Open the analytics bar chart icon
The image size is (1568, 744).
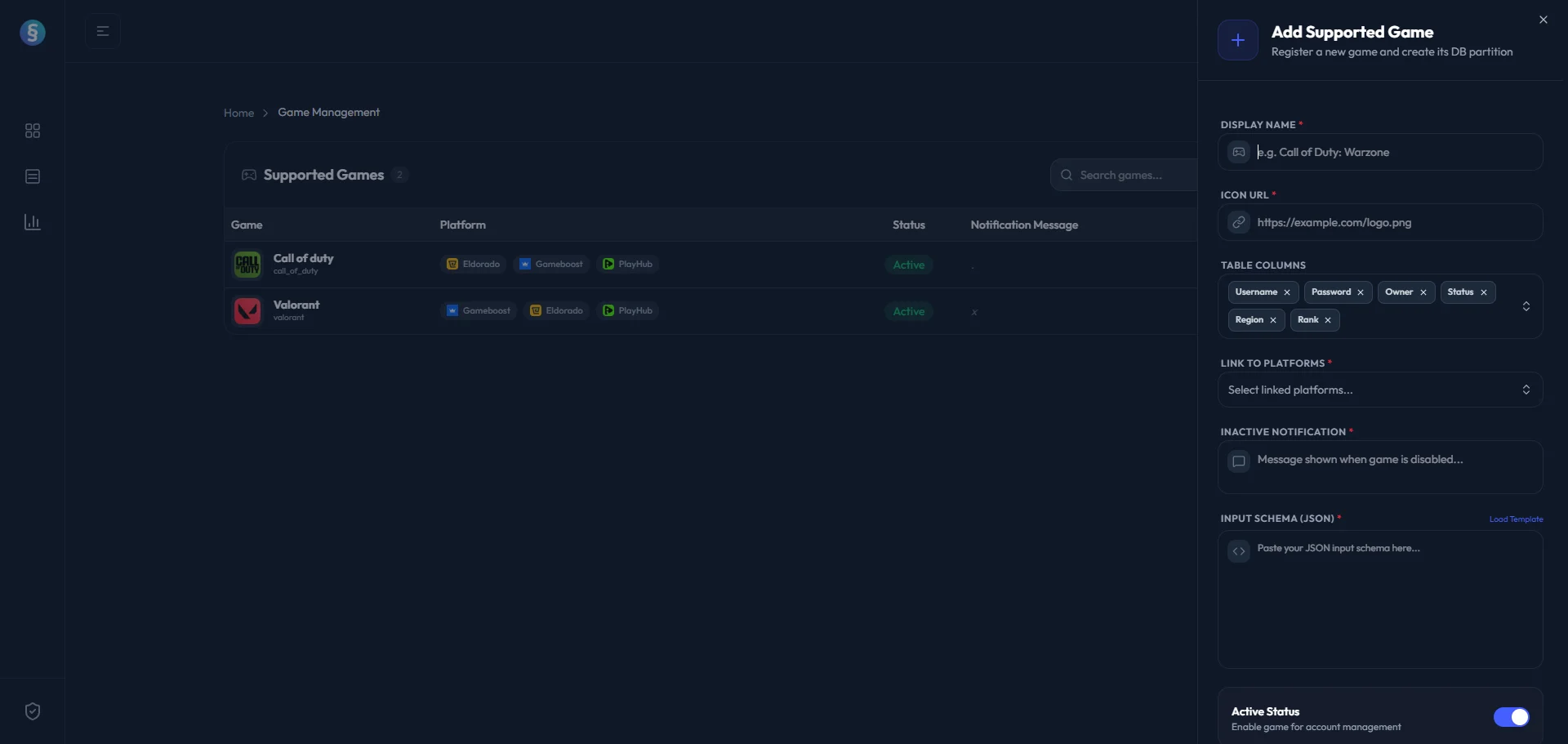33,222
